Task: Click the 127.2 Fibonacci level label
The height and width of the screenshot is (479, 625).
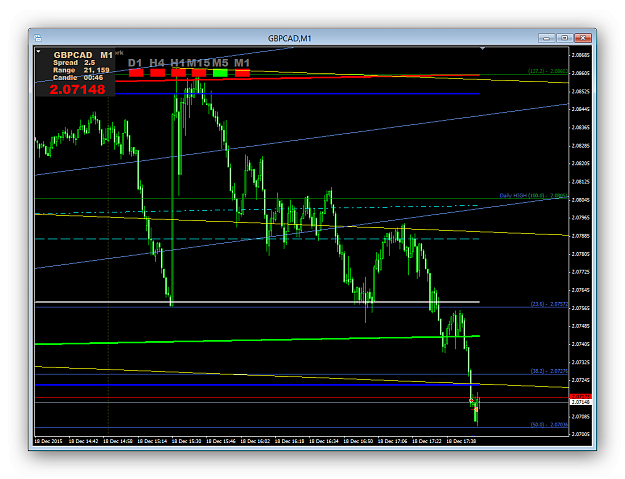Action: (548, 71)
